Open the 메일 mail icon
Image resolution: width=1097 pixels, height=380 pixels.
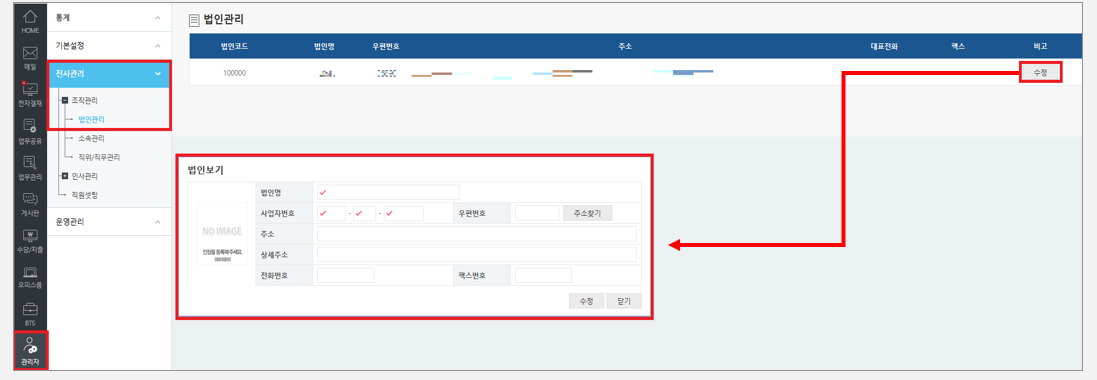pos(30,57)
